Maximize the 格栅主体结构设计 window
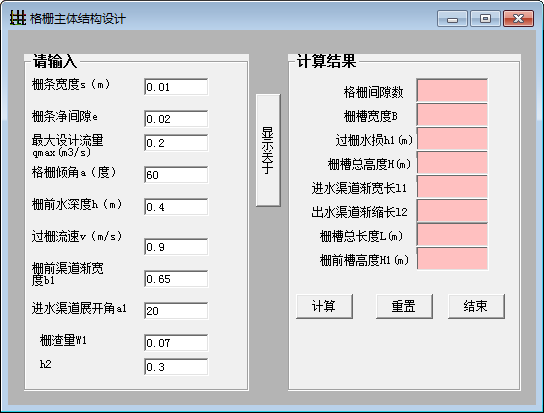This screenshot has width=544, height=413. (485, 18)
